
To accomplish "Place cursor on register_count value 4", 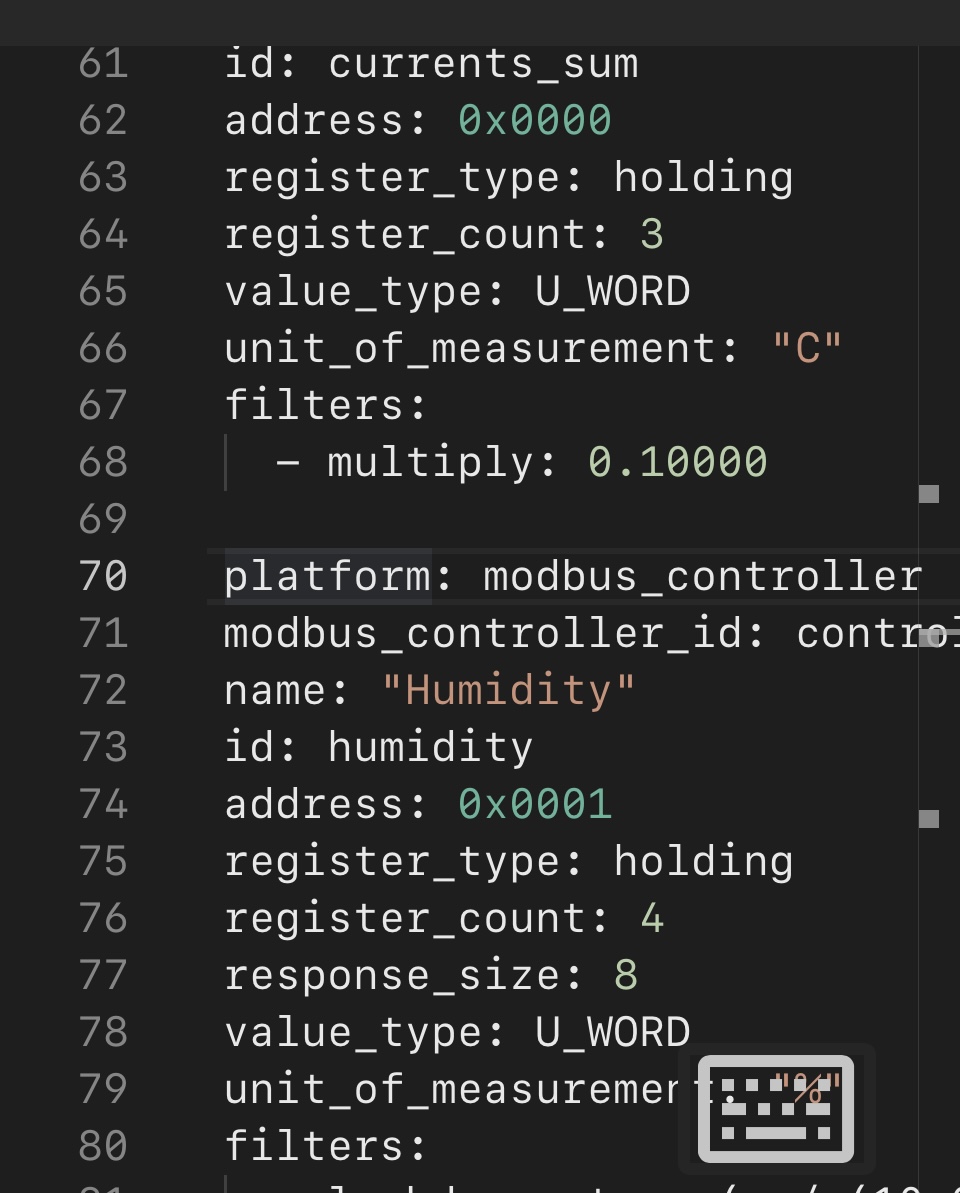I will point(651,918).
